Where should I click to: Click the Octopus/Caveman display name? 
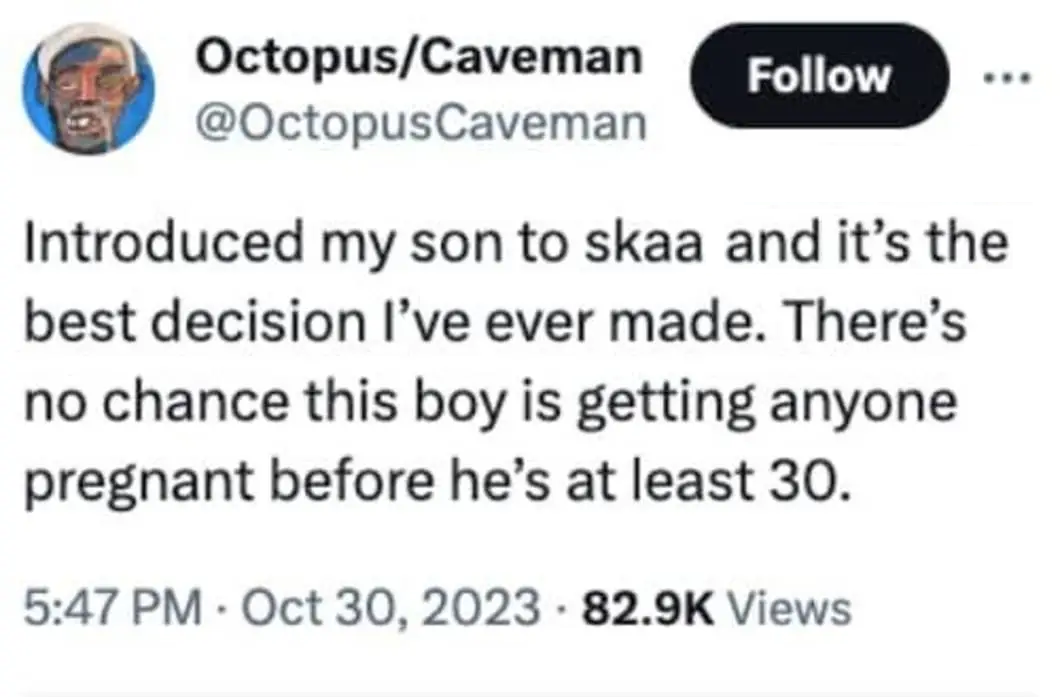click(418, 57)
